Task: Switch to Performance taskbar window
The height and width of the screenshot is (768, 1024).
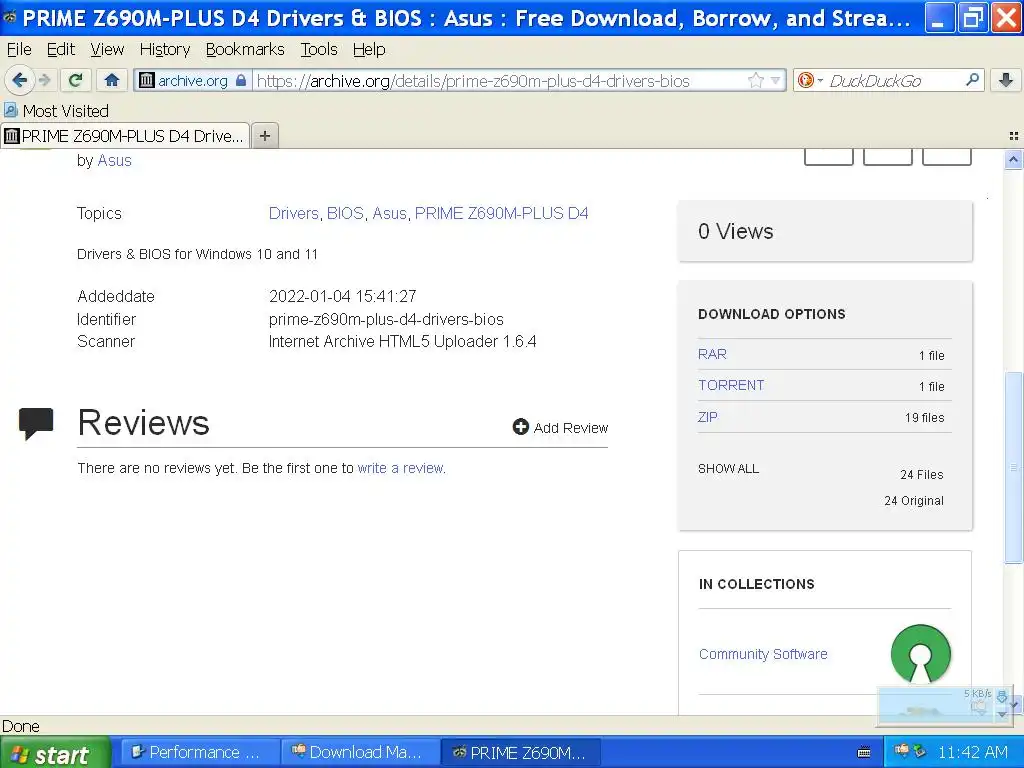Action: tap(201, 752)
